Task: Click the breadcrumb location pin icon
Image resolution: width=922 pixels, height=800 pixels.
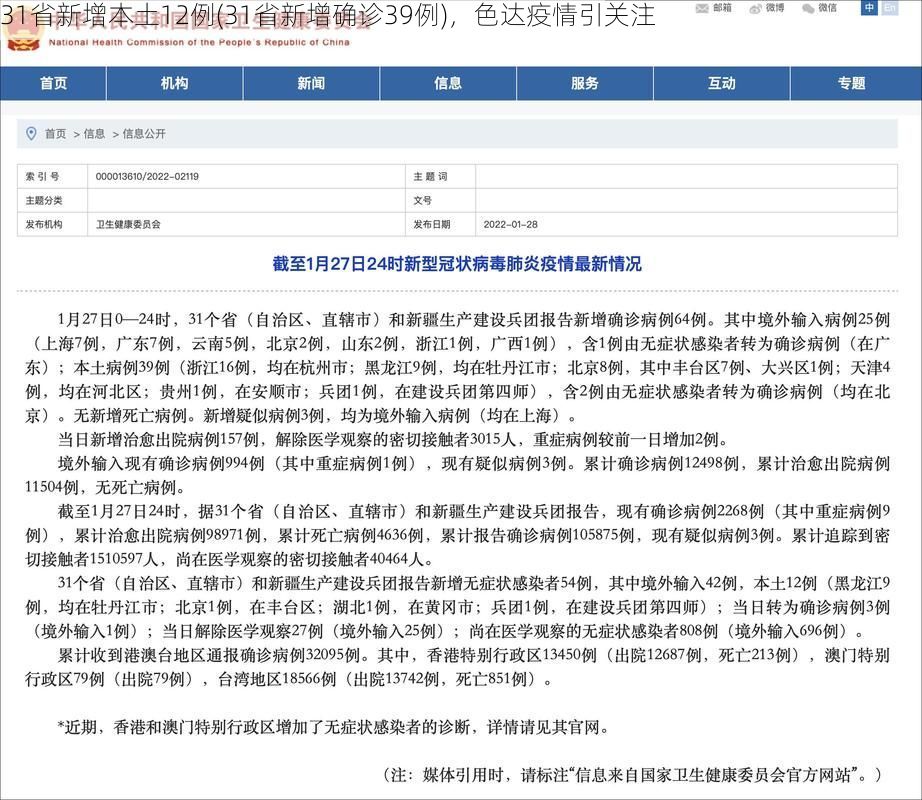Action: pos(31,131)
